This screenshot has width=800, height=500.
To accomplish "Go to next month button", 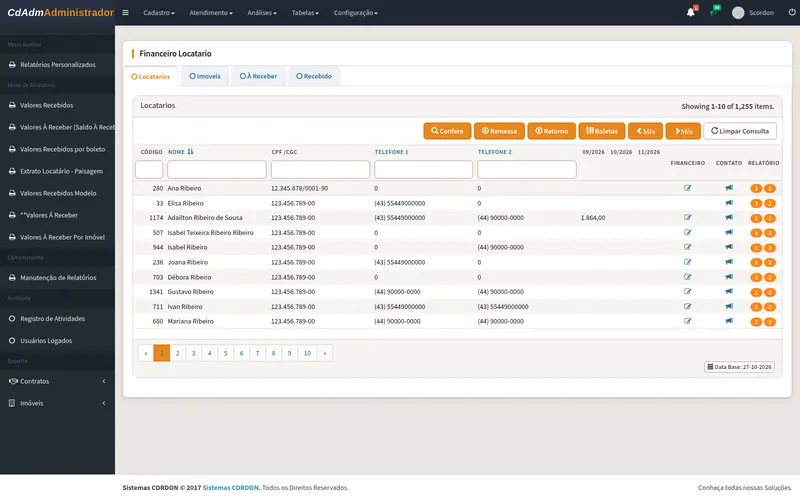I will tap(683, 131).
